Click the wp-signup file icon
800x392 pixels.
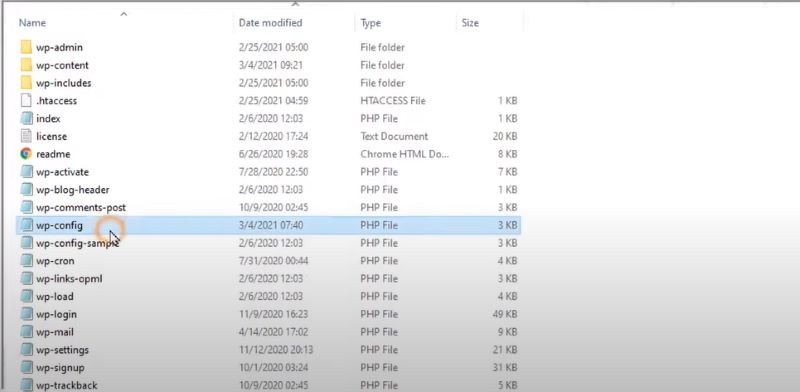click(26, 368)
